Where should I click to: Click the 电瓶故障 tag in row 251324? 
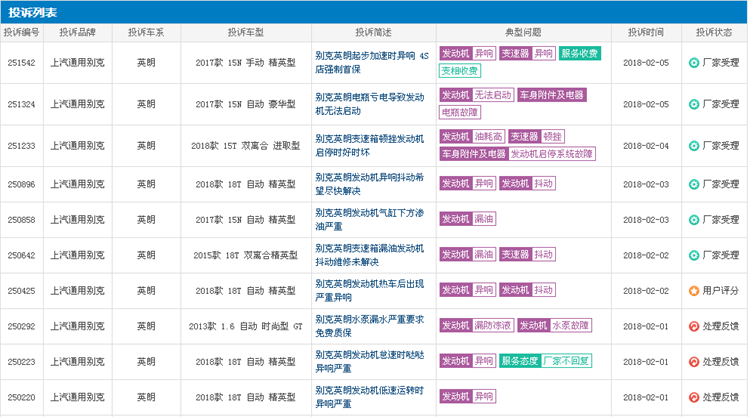460,112
